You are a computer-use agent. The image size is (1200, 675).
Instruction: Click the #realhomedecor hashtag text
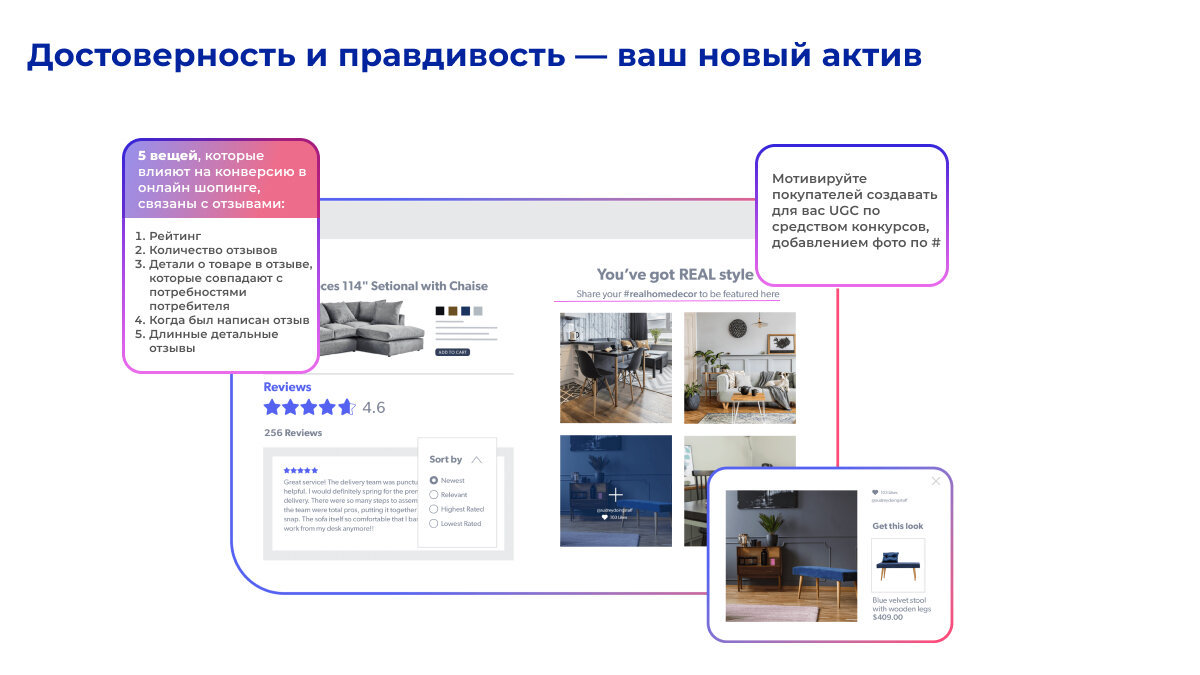click(660, 294)
